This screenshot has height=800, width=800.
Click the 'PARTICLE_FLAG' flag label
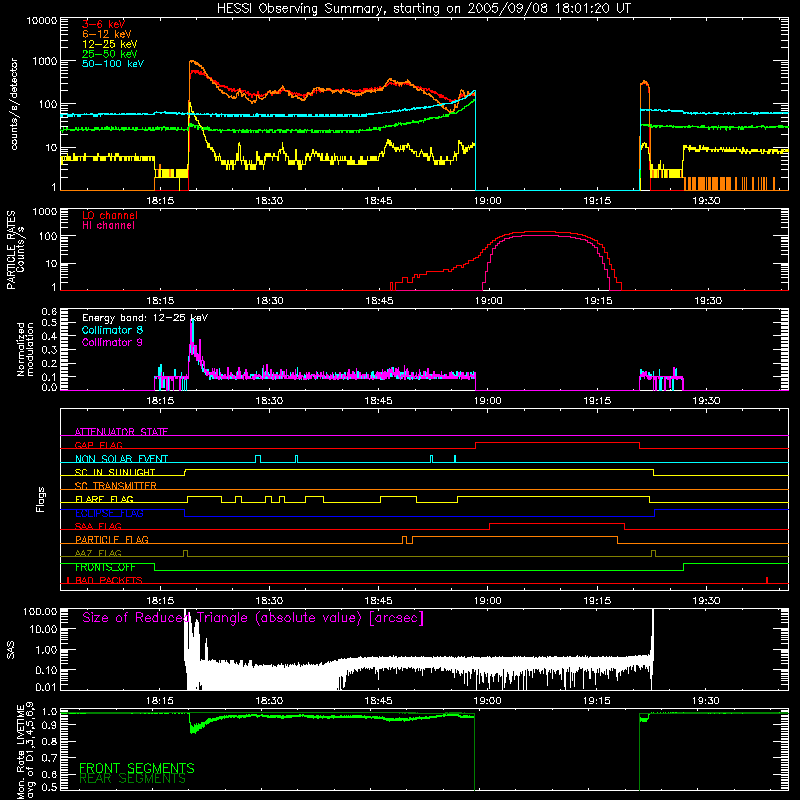(x=112, y=539)
